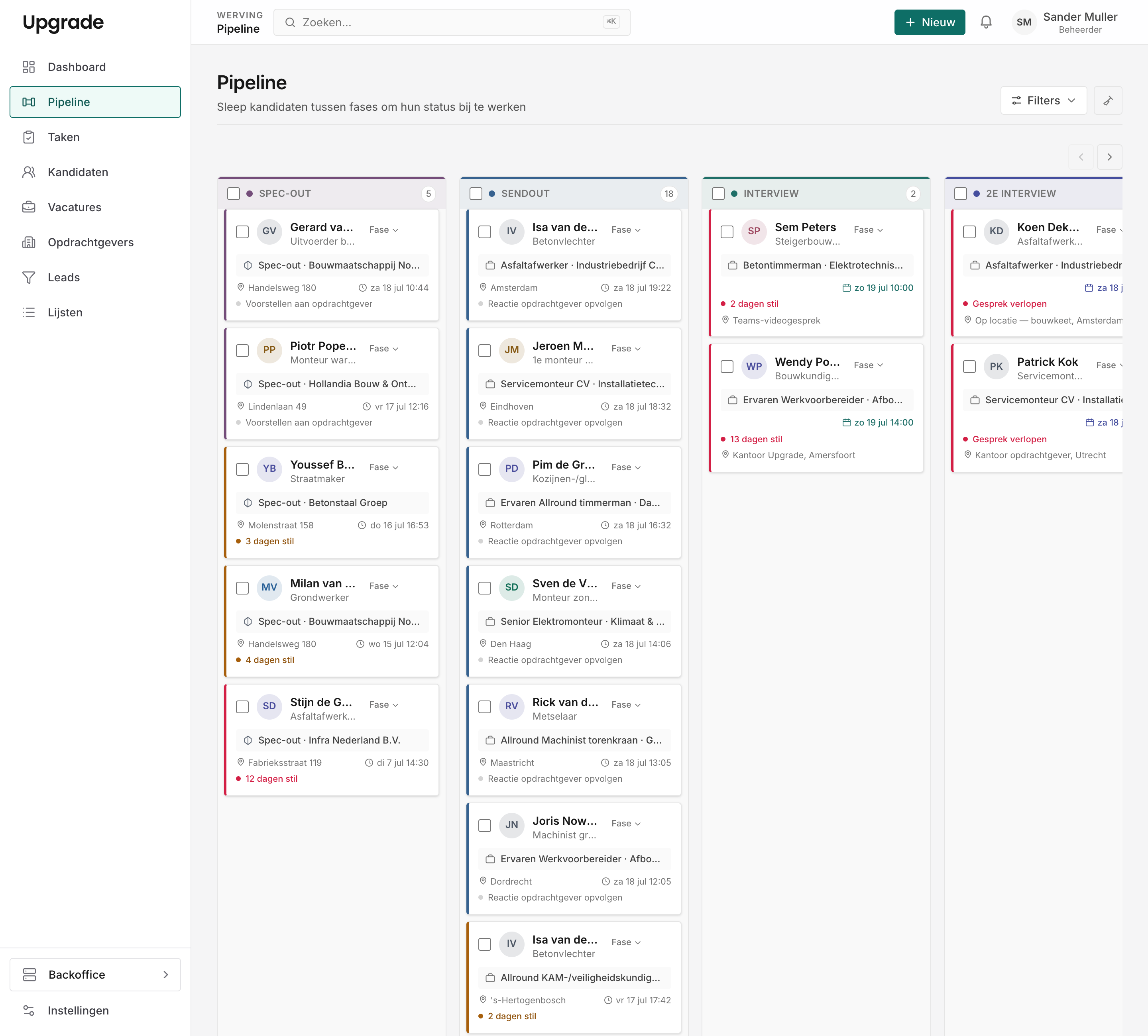Viewport: 1148px width, 1036px height.
Task: Click the Opdrachtgevers building icon
Action: pyautogui.click(x=28, y=243)
